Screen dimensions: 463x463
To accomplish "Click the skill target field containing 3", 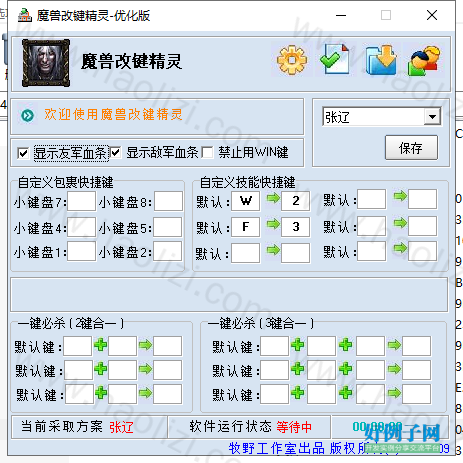I will pos(295,227).
